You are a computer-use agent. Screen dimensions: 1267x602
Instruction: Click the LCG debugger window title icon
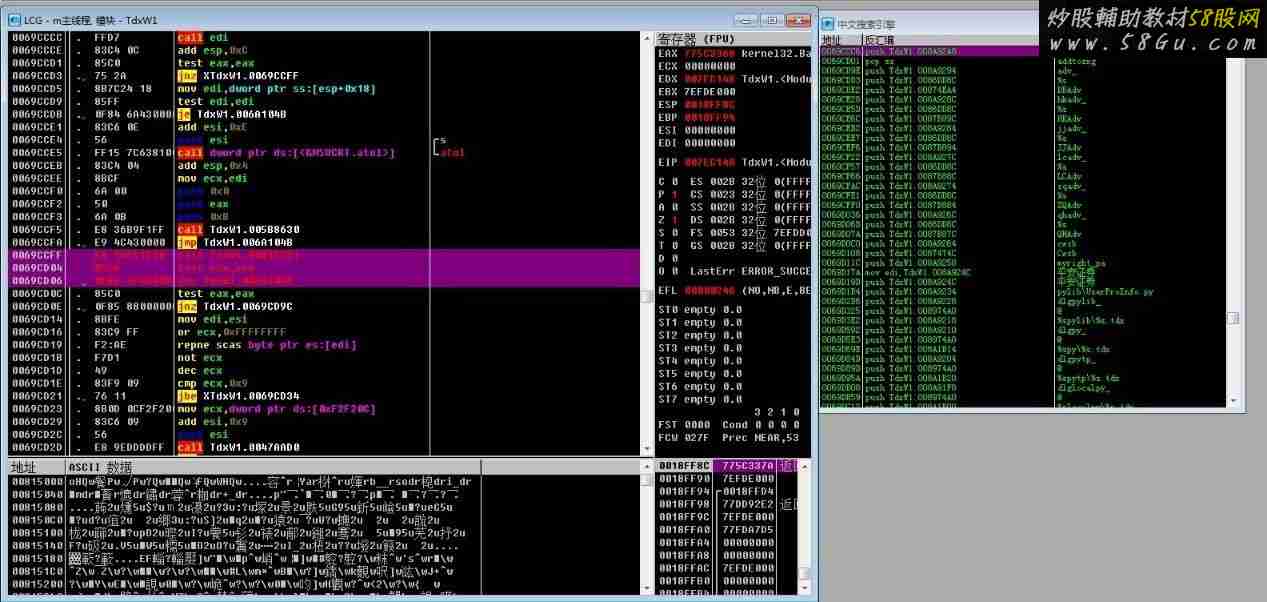point(13,20)
